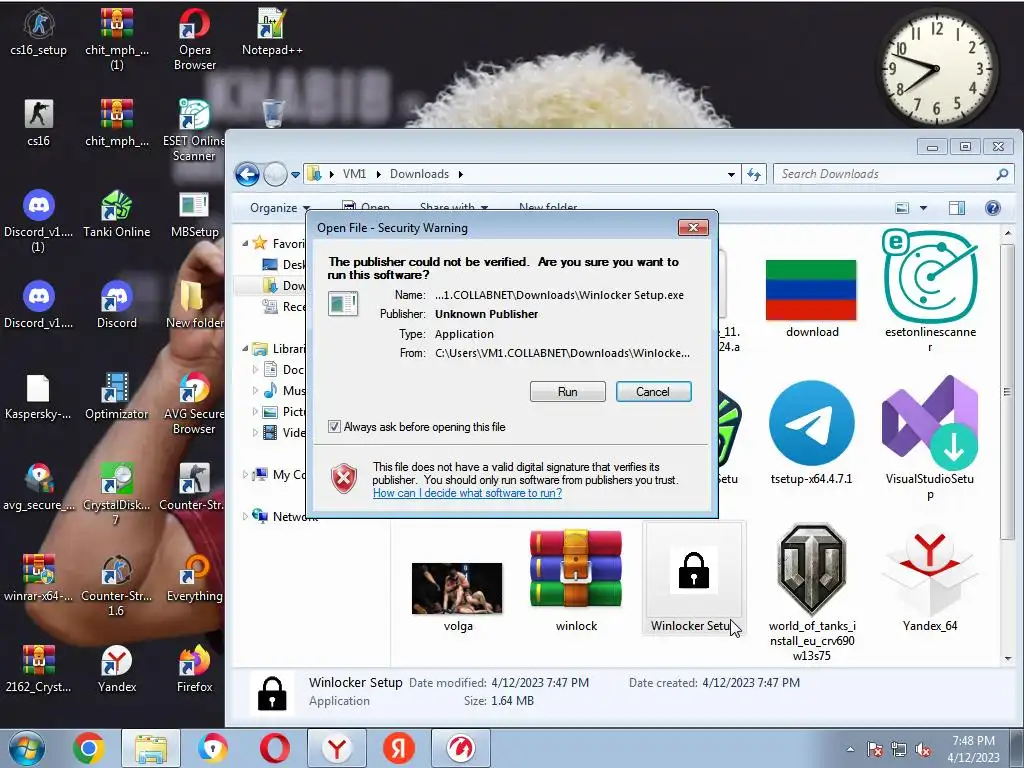Image resolution: width=1024 pixels, height=768 pixels.
Task: Expand the Network tree node
Action: click(245, 517)
